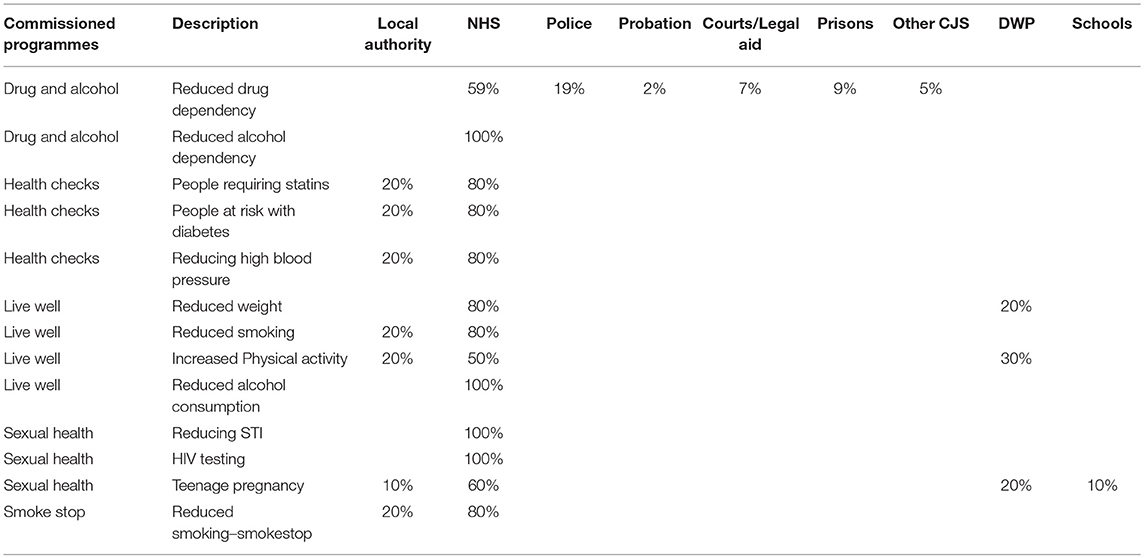
Task: Select the 59% NHS cell
Action: tap(482, 89)
